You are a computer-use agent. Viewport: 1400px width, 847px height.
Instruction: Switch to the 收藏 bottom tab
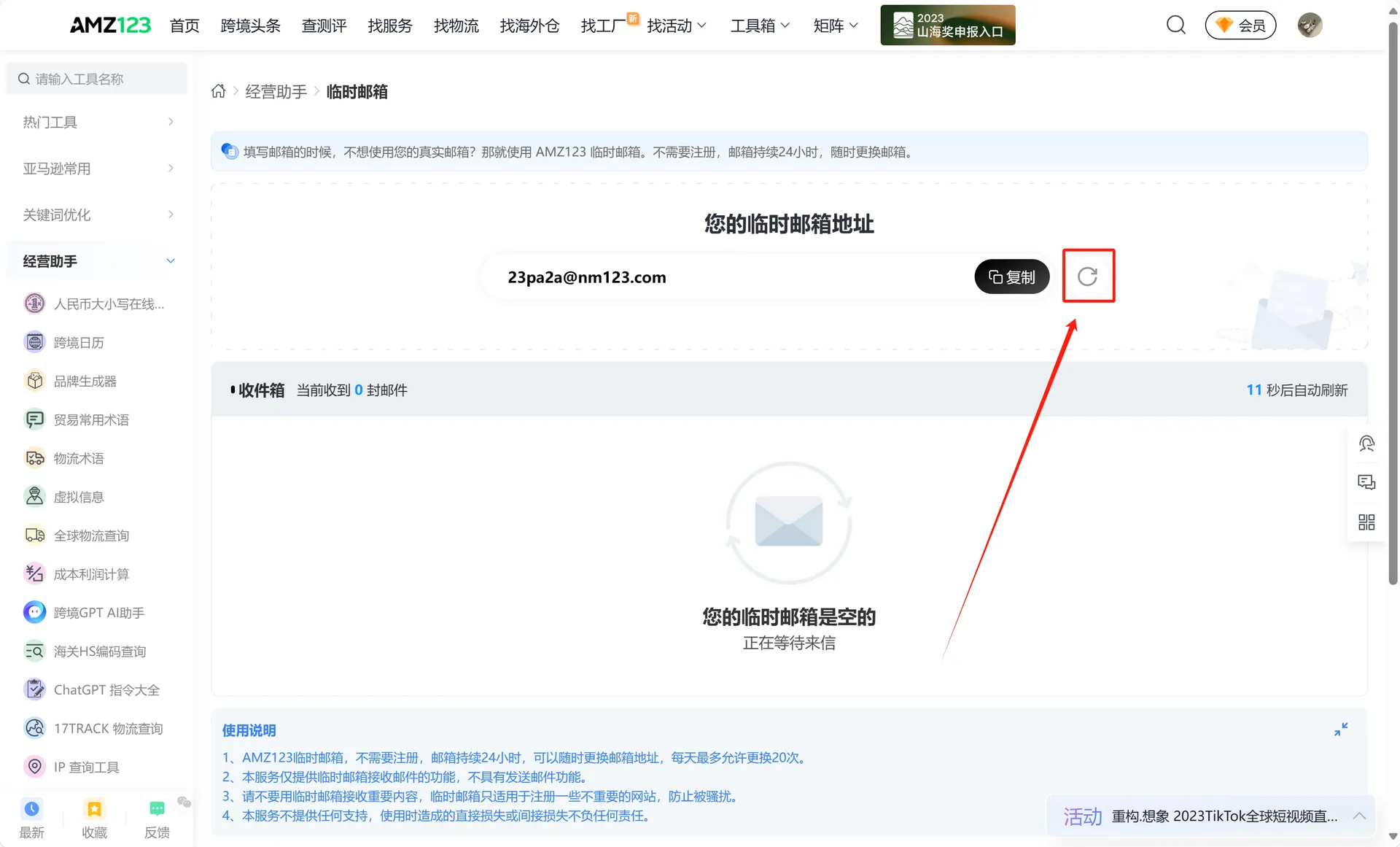click(94, 819)
